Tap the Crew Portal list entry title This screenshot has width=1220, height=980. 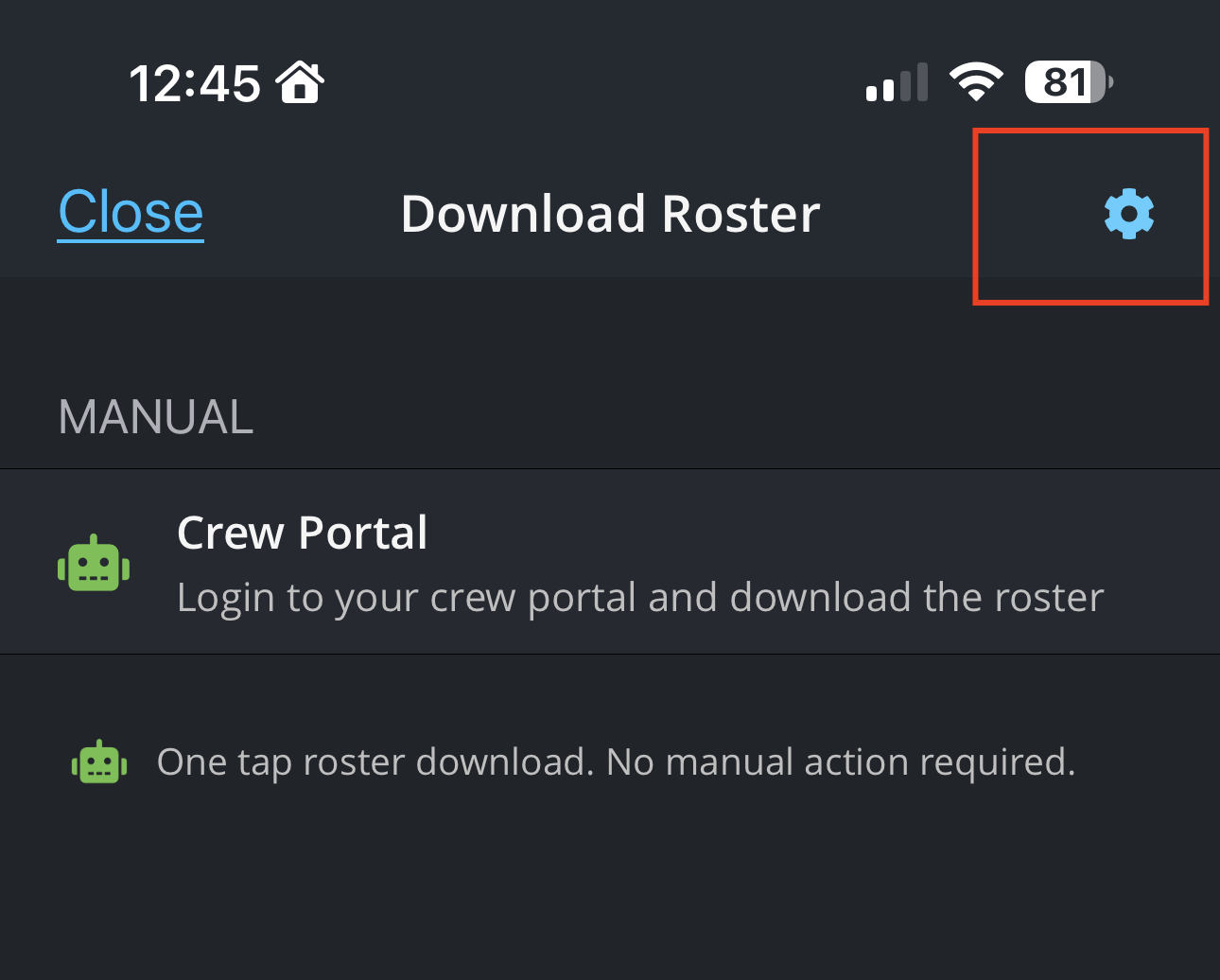[x=302, y=533]
